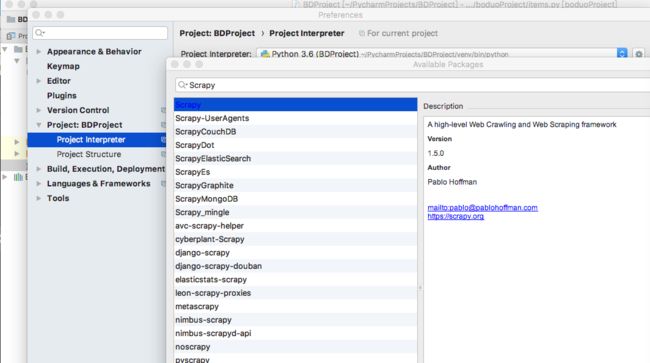Click Project: BDProject breadcrumb
The height and width of the screenshot is (363, 650).
tap(217, 33)
